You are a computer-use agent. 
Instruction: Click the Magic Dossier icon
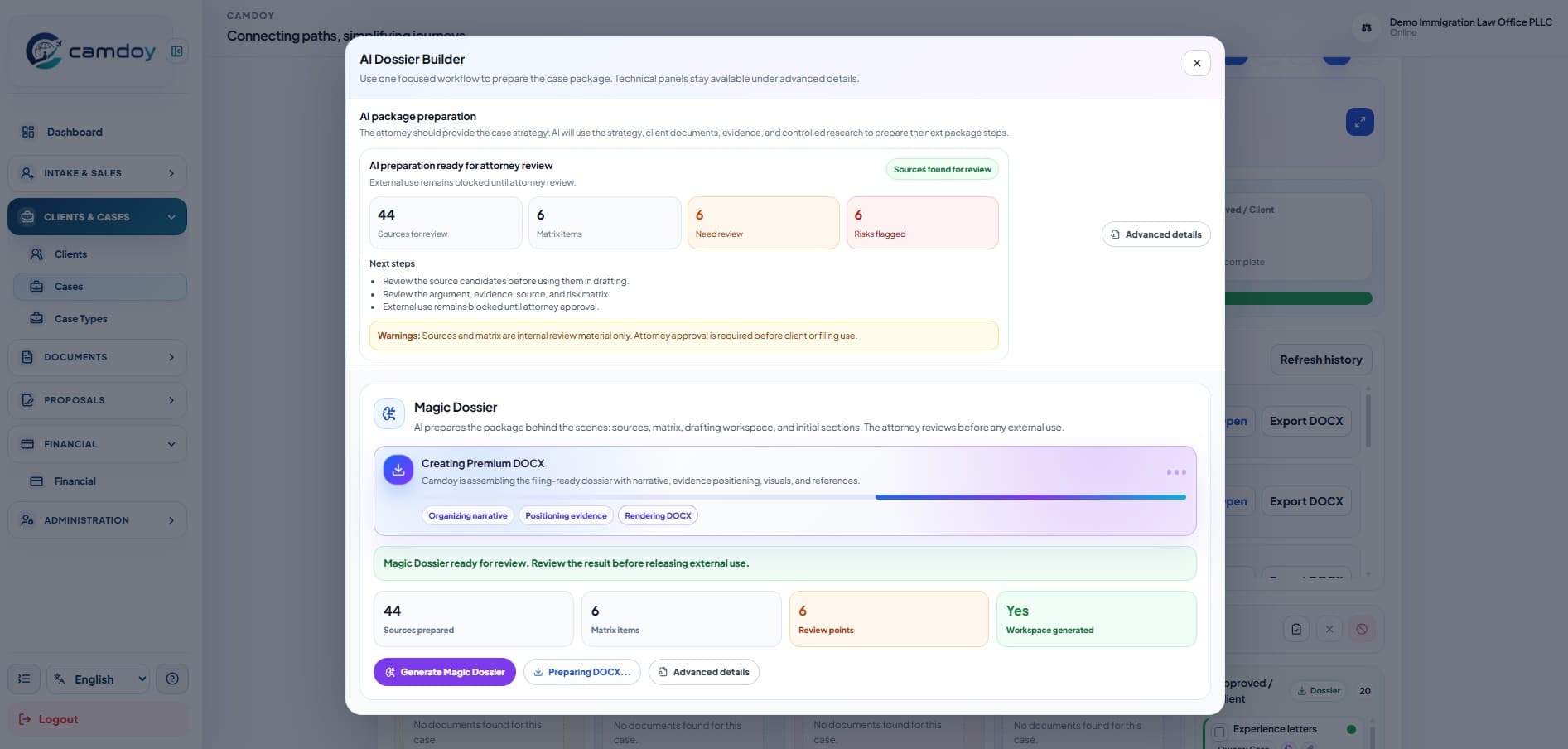(389, 413)
